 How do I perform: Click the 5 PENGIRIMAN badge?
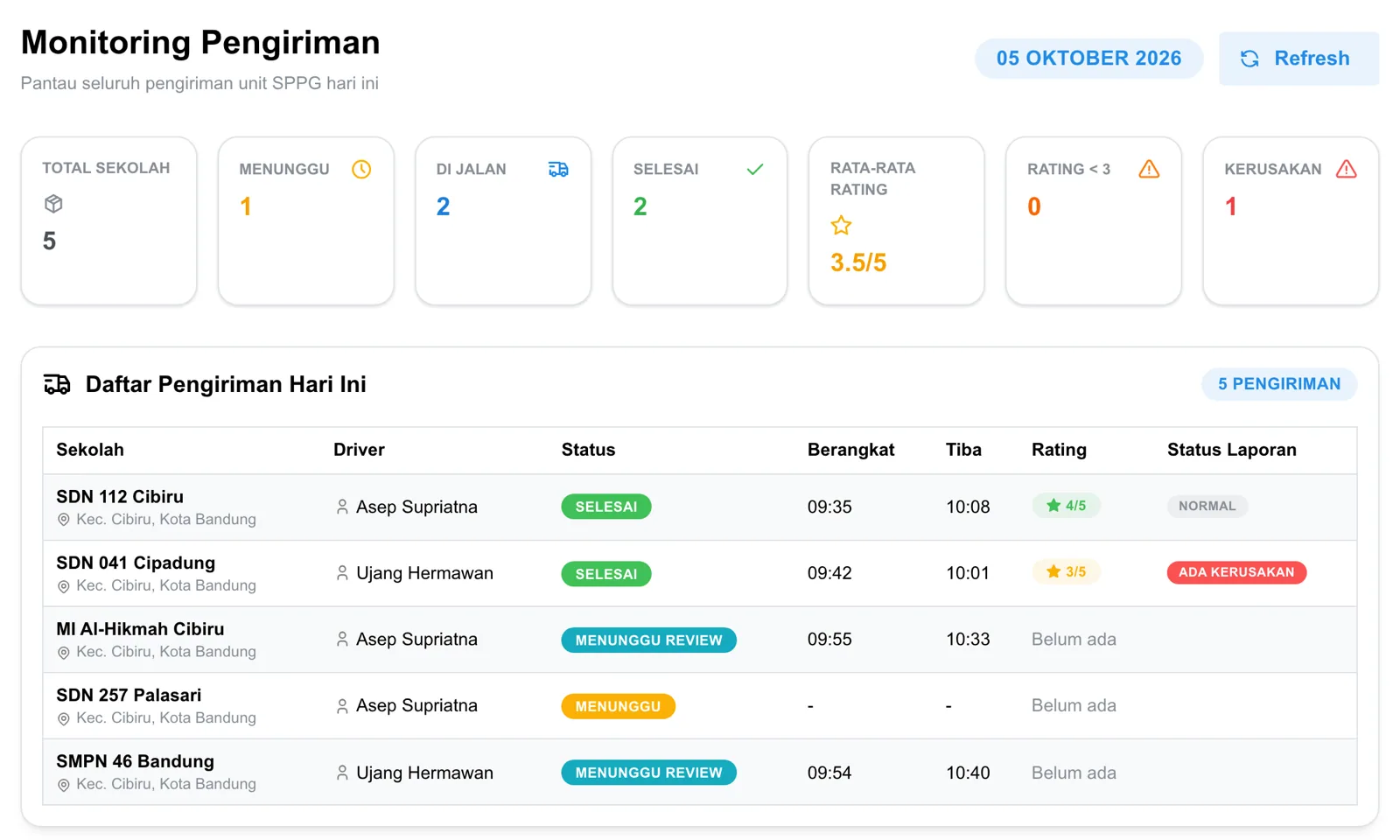click(x=1279, y=384)
